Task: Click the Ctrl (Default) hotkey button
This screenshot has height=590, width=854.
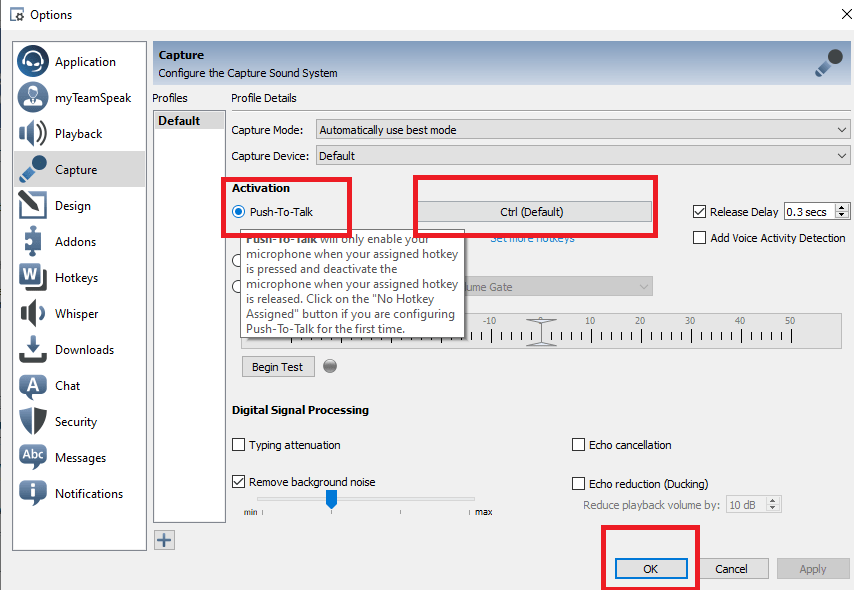Action: (x=532, y=212)
